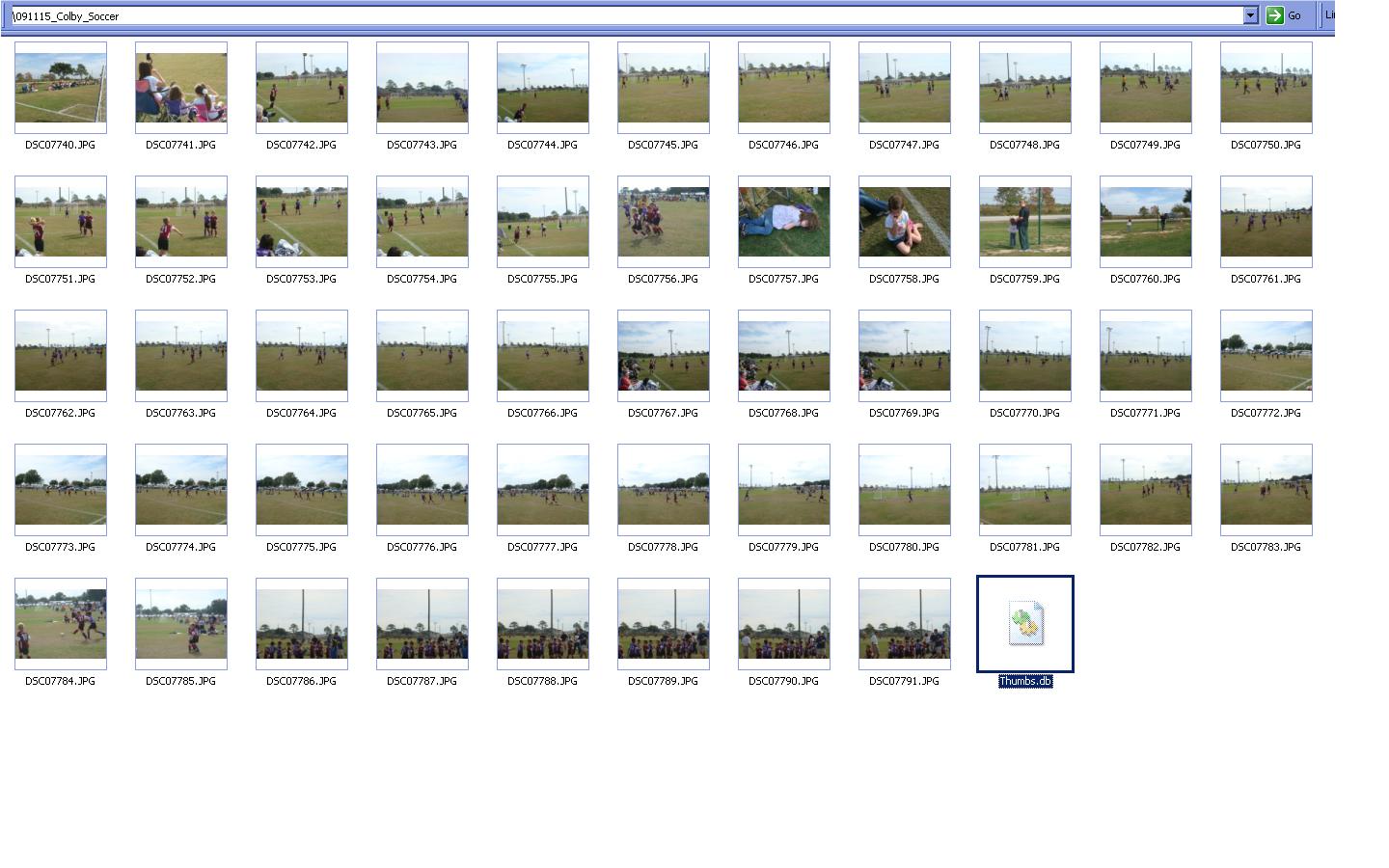Select thumbnail DSC07786.JPG
This screenshot has height=868, width=1389.
click(302, 624)
